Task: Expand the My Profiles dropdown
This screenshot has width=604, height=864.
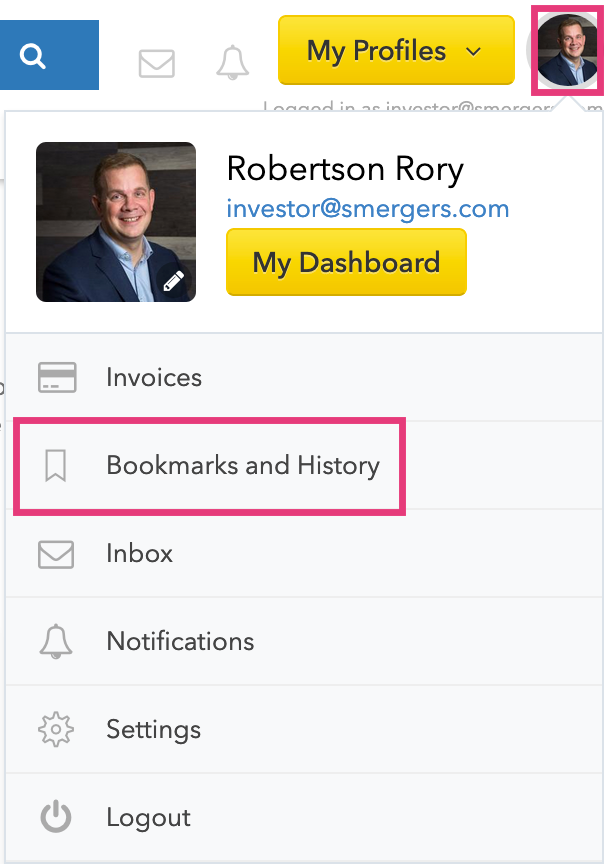Action: (396, 50)
